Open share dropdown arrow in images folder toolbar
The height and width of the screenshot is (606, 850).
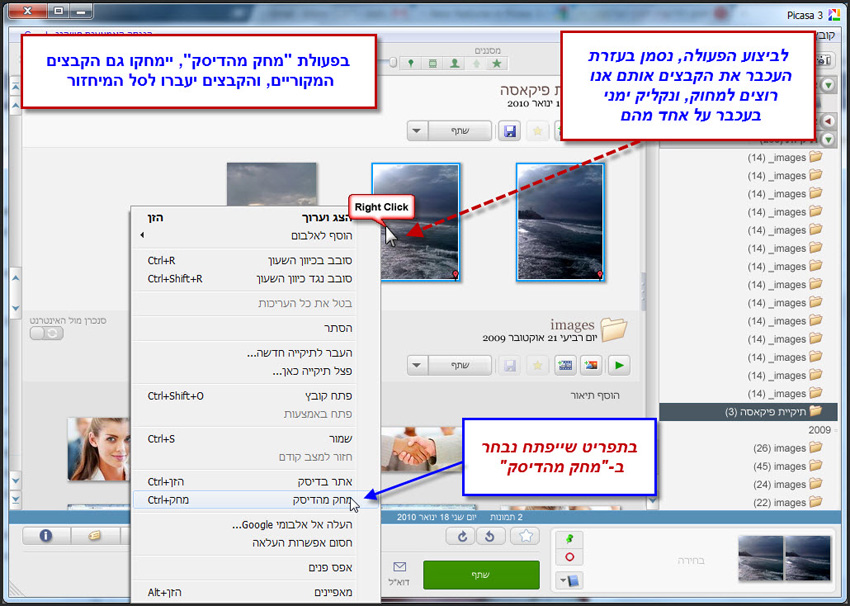(x=417, y=365)
